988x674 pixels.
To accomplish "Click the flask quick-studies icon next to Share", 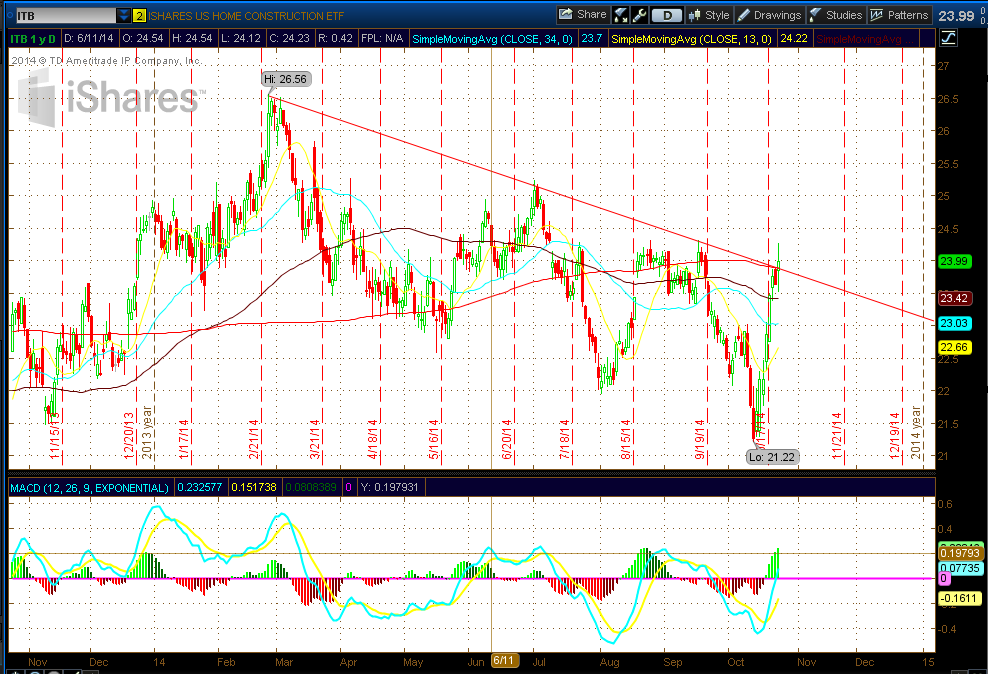I will pyautogui.click(x=620, y=14).
